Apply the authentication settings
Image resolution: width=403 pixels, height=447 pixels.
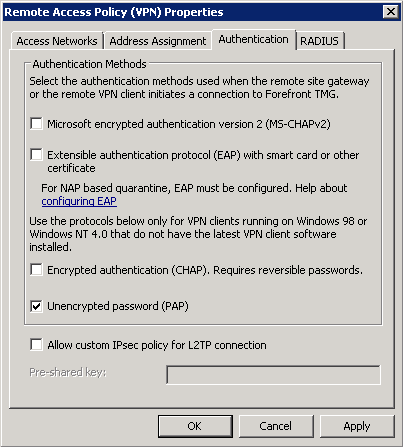(357, 426)
